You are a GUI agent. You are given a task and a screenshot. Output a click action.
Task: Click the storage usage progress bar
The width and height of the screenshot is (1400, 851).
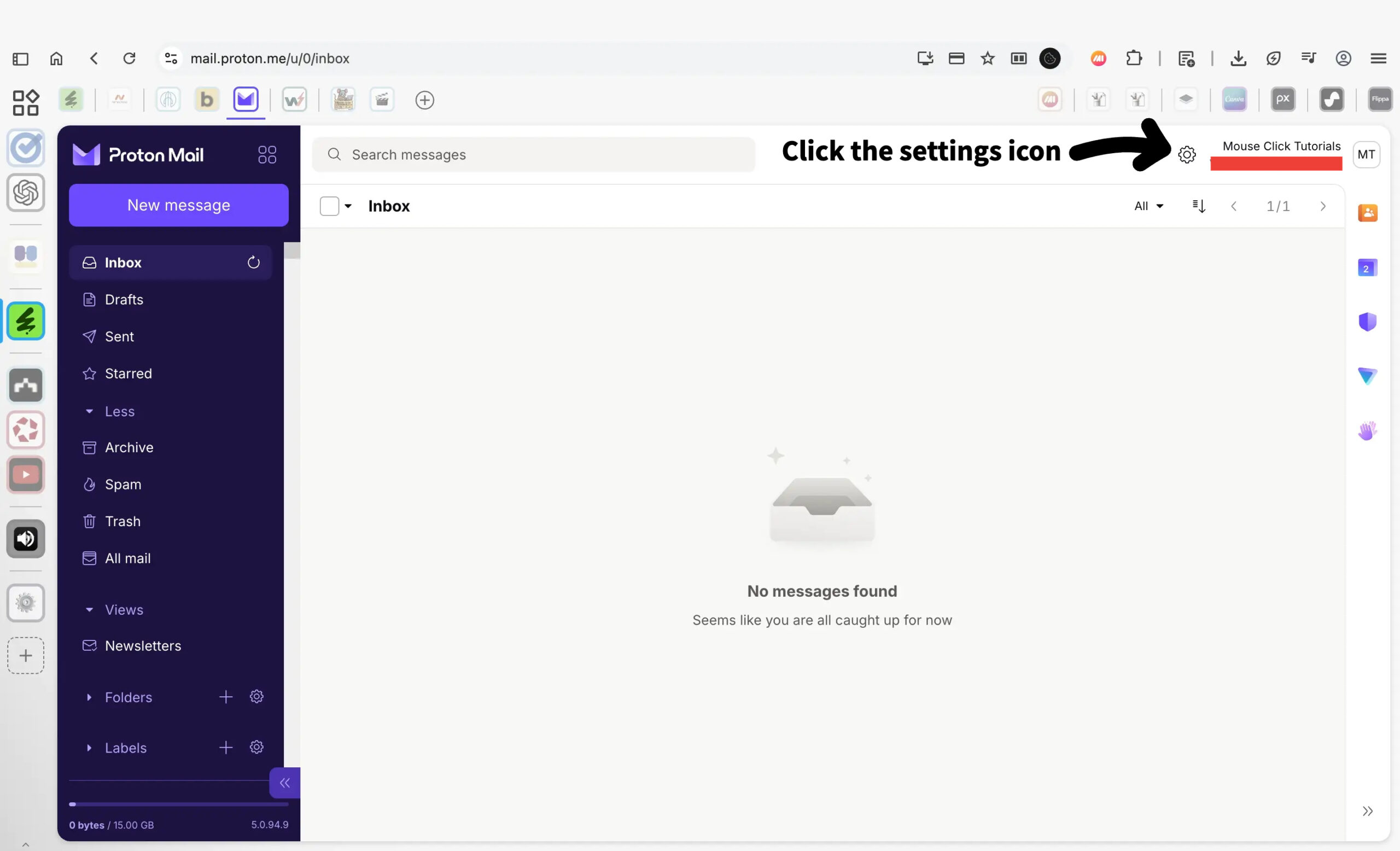178,805
